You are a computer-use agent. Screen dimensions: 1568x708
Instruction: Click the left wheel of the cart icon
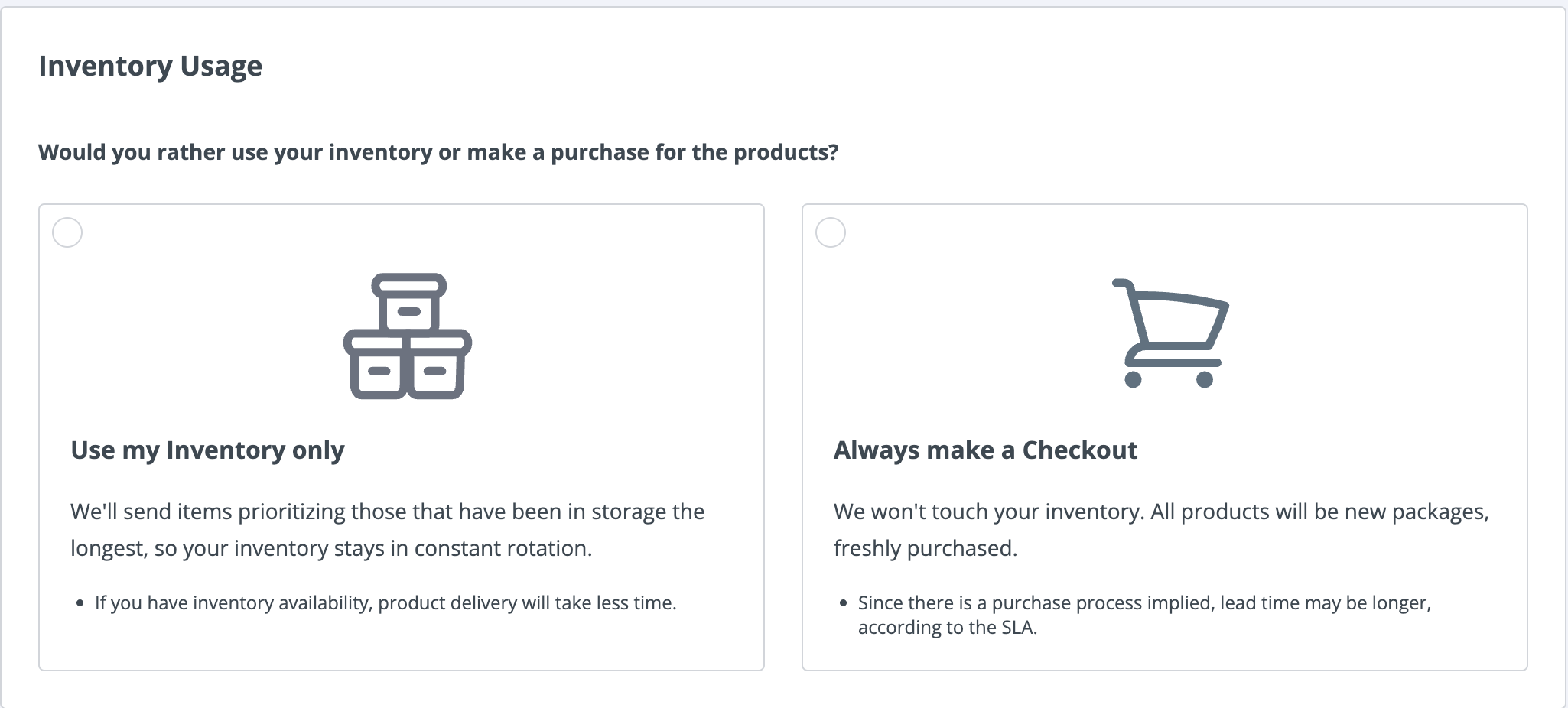pos(1134,379)
